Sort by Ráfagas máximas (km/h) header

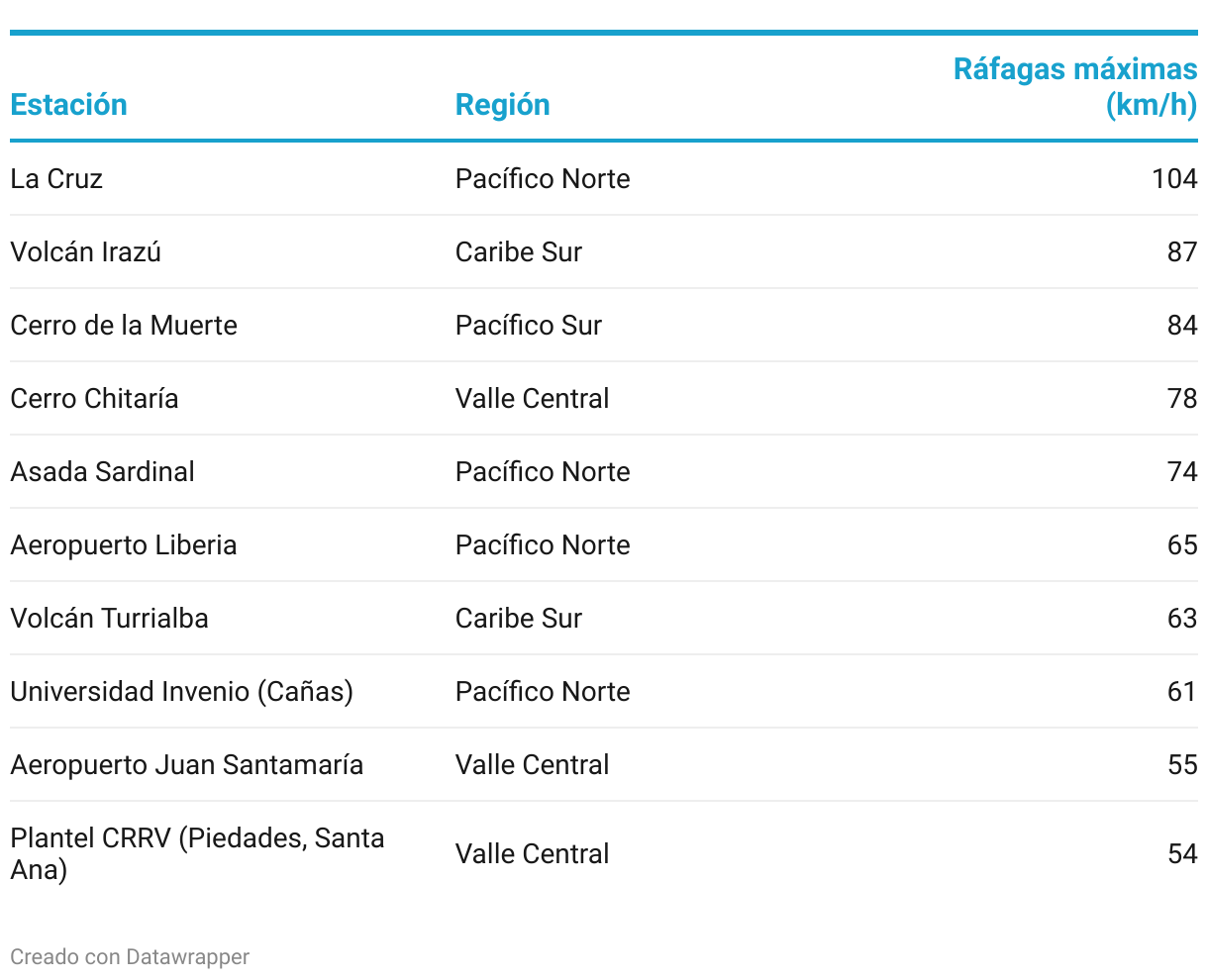1075,87
